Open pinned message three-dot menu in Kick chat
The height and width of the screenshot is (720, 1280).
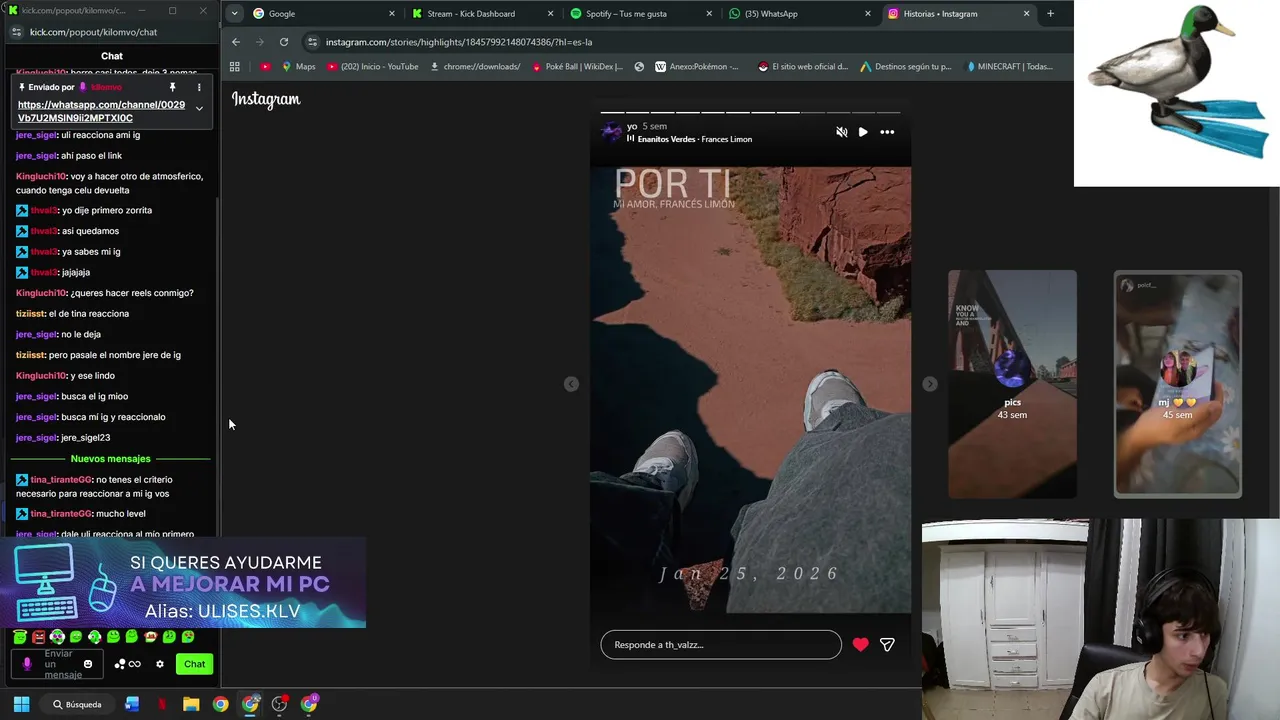199,88
